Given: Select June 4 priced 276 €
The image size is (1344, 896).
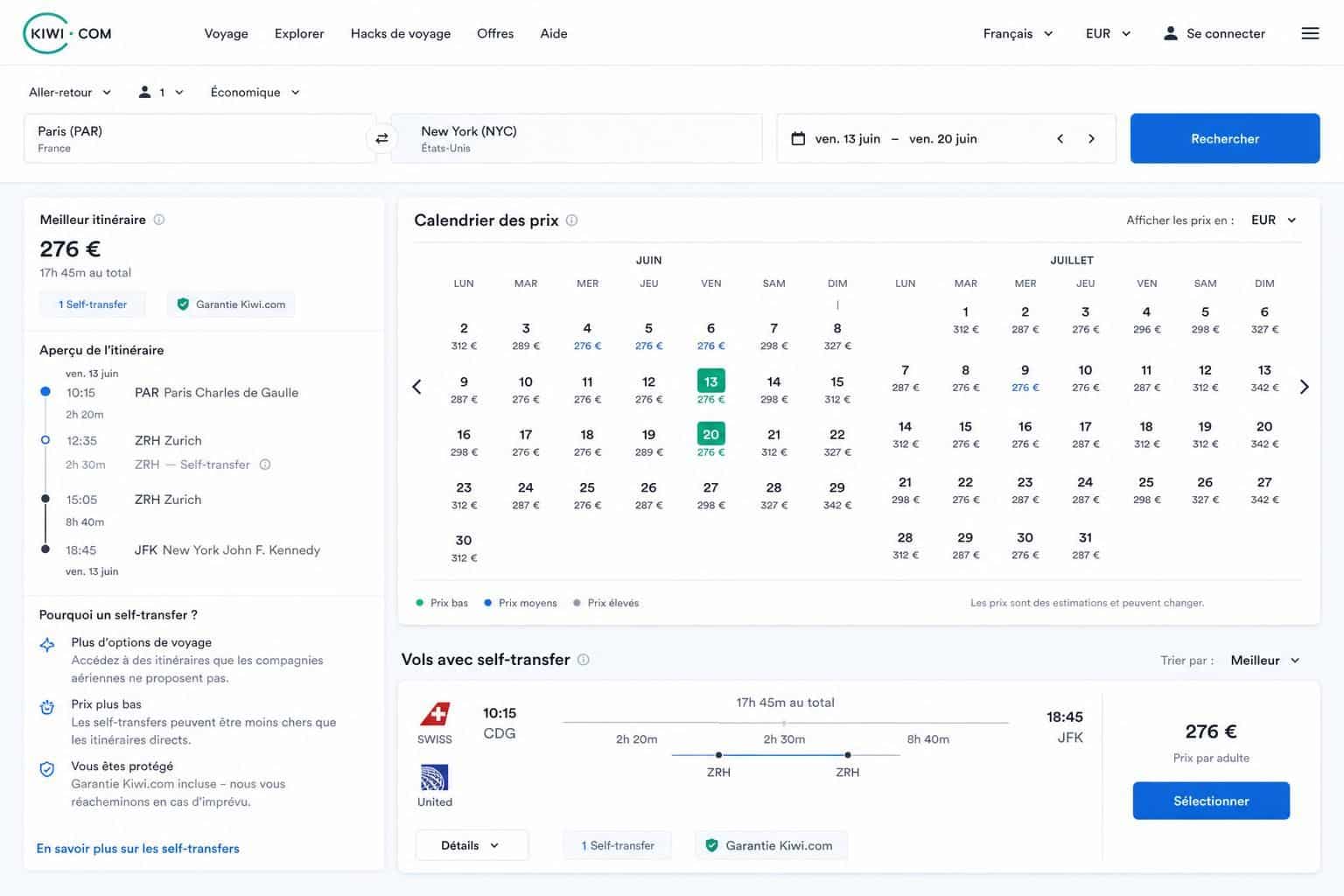Looking at the screenshot, I should [587, 336].
